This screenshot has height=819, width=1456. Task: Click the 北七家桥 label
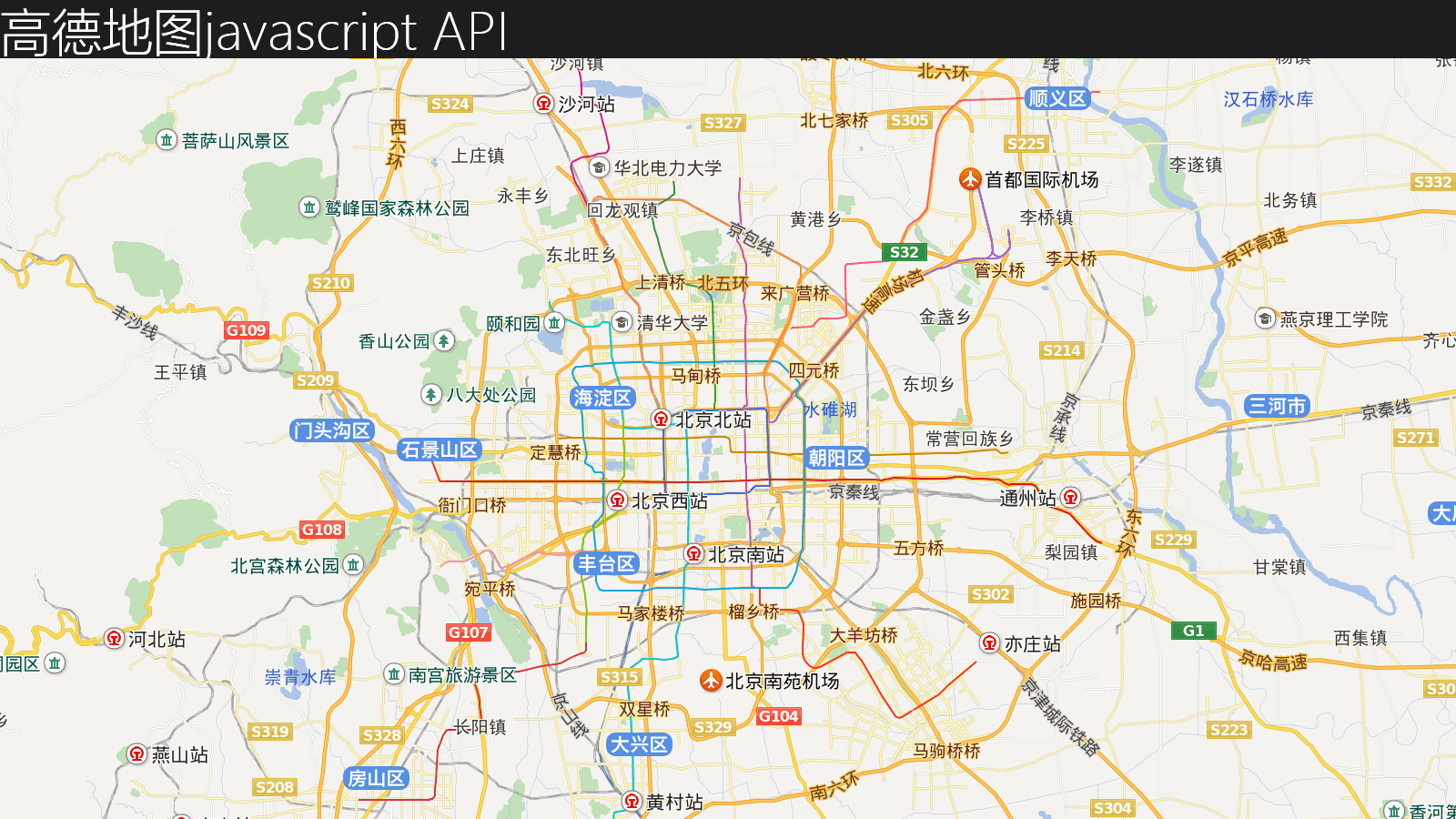(x=834, y=120)
